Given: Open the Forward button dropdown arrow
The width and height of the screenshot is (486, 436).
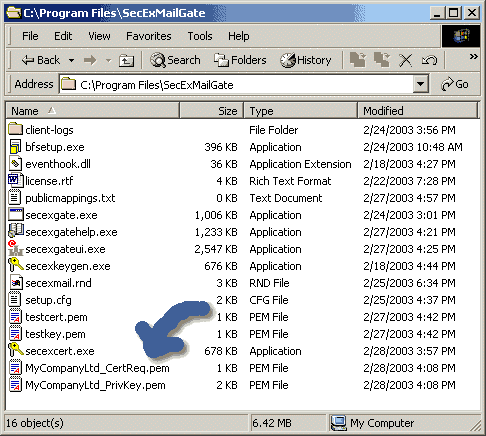Looking at the screenshot, I should [x=108, y=60].
